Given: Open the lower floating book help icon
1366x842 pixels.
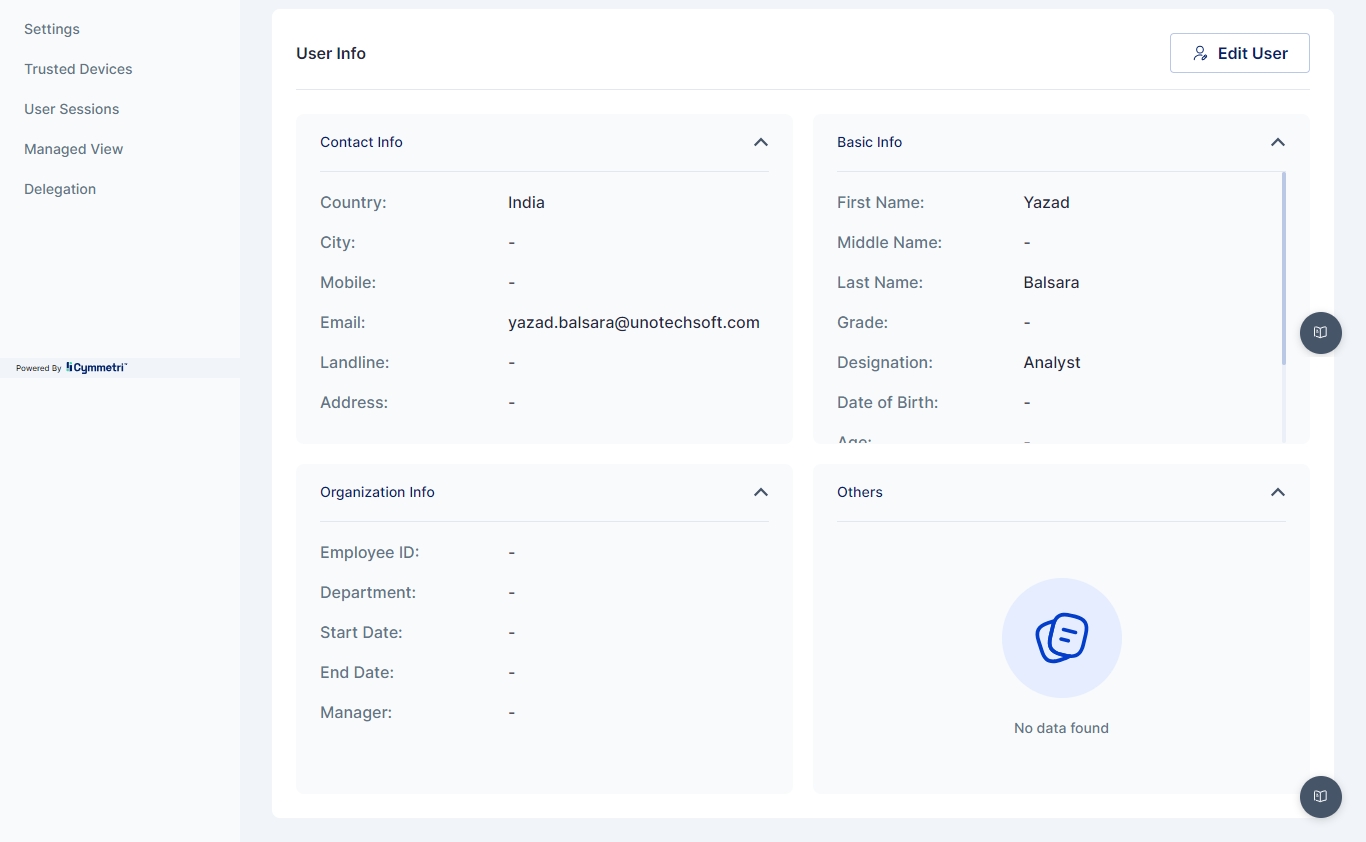Looking at the screenshot, I should pos(1320,796).
